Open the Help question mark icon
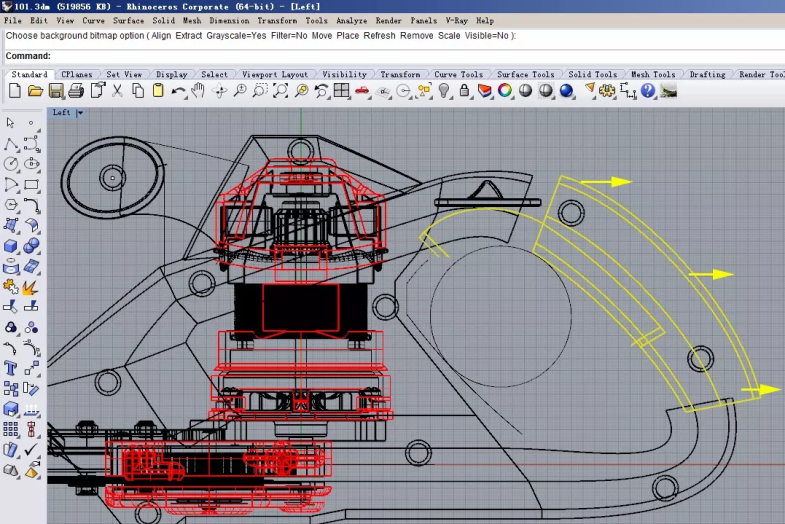Screen dimensions: 785x524 click(x=648, y=91)
